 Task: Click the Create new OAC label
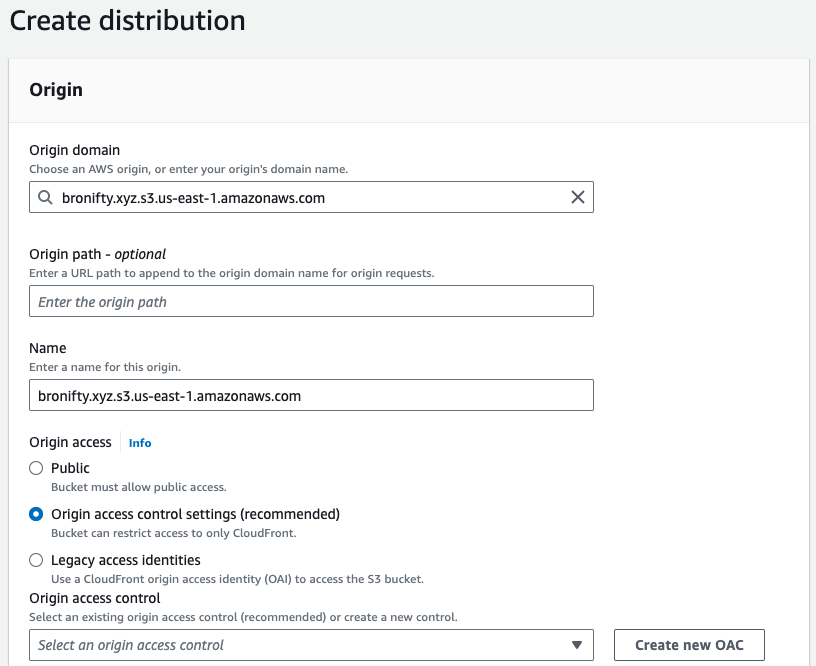click(688, 644)
